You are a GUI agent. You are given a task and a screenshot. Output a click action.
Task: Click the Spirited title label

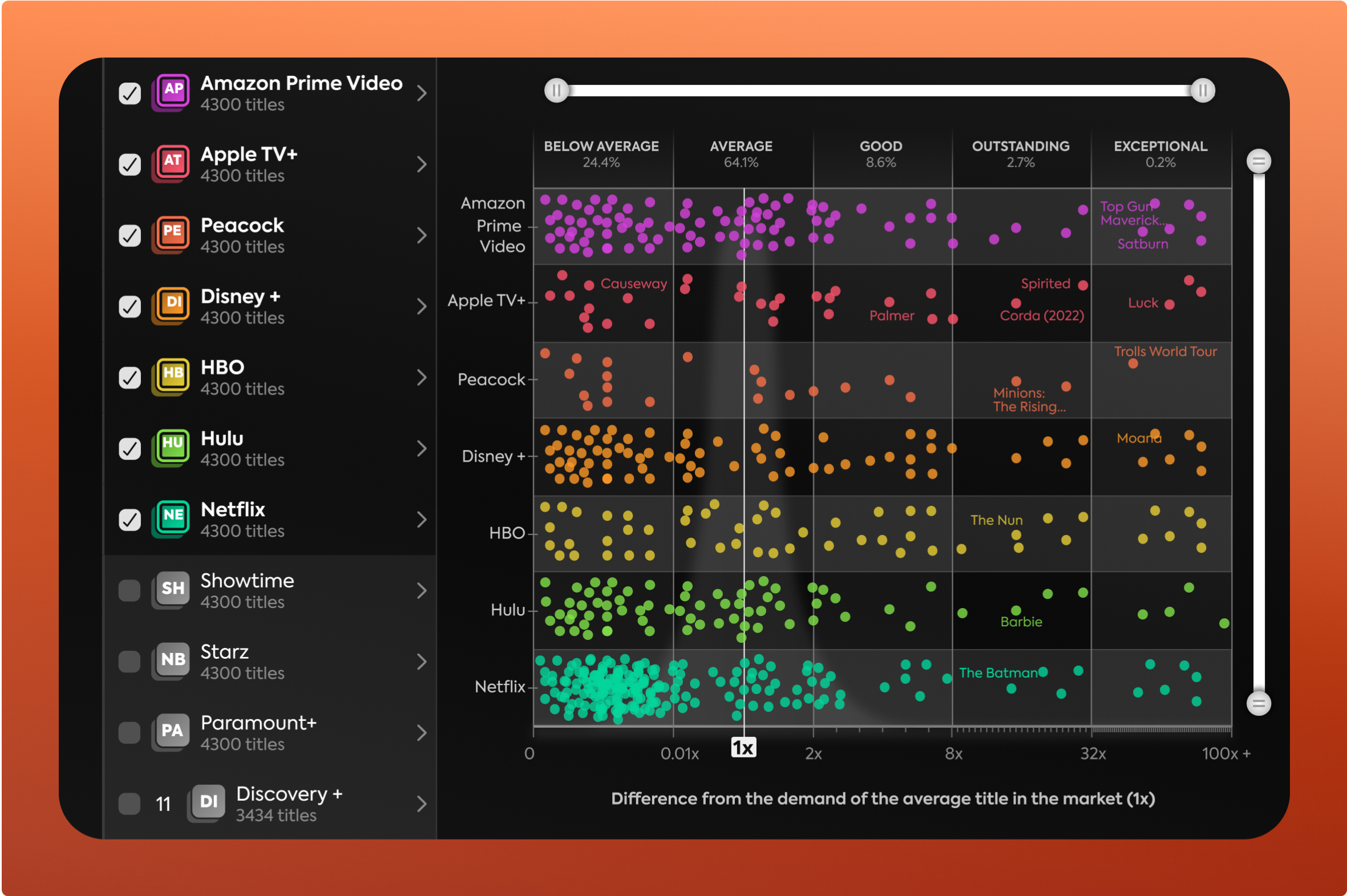pyautogui.click(x=1045, y=283)
